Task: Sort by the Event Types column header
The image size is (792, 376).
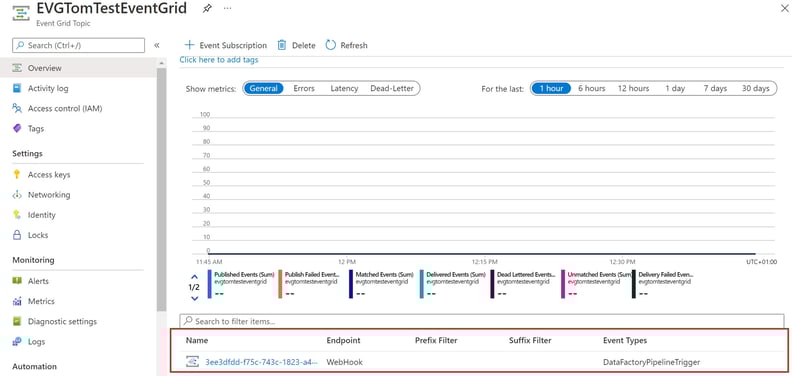Action: [x=625, y=341]
